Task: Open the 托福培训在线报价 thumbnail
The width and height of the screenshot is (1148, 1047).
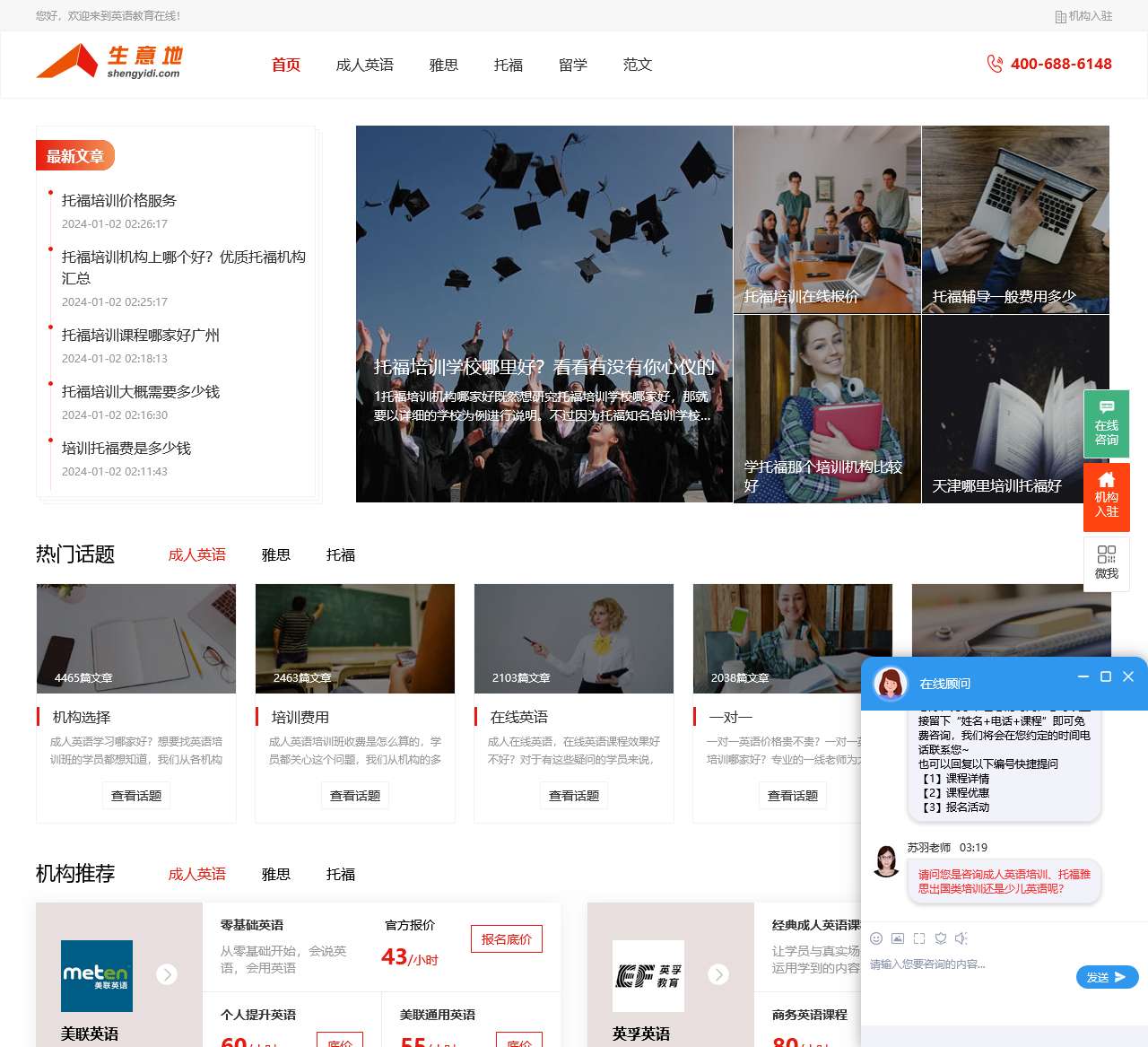Action: (x=827, y=220)
